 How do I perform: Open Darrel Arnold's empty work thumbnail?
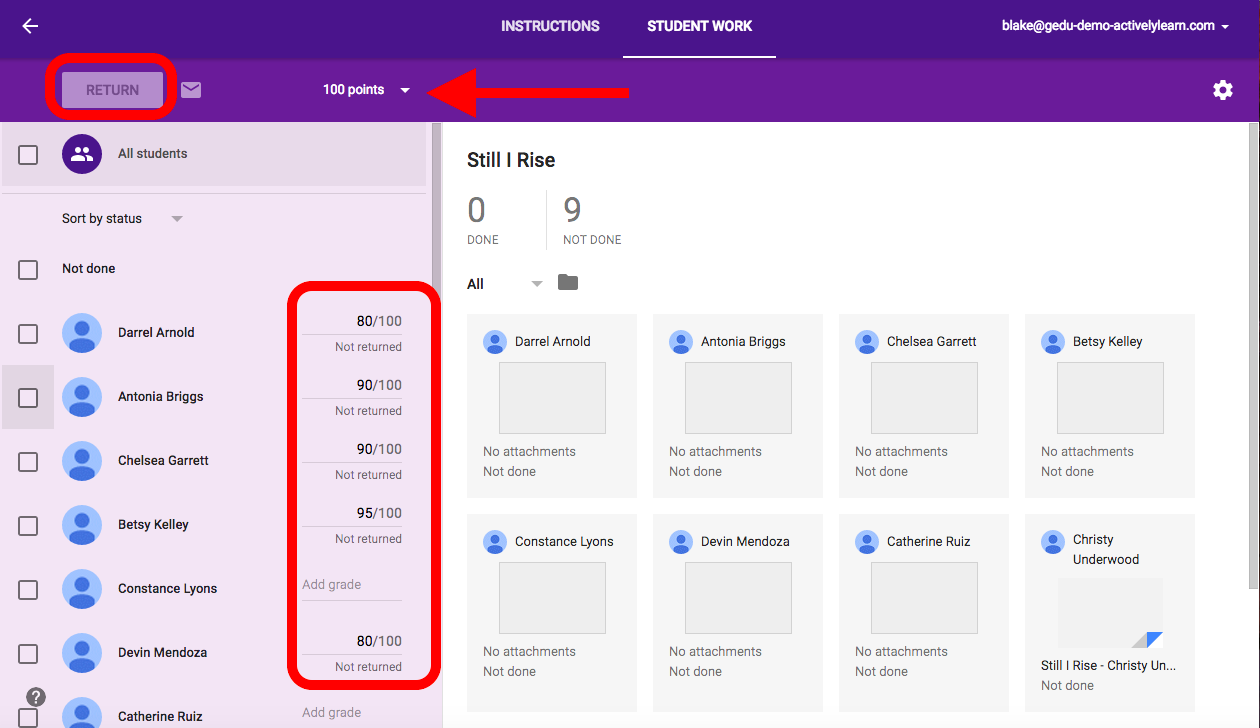552,398
